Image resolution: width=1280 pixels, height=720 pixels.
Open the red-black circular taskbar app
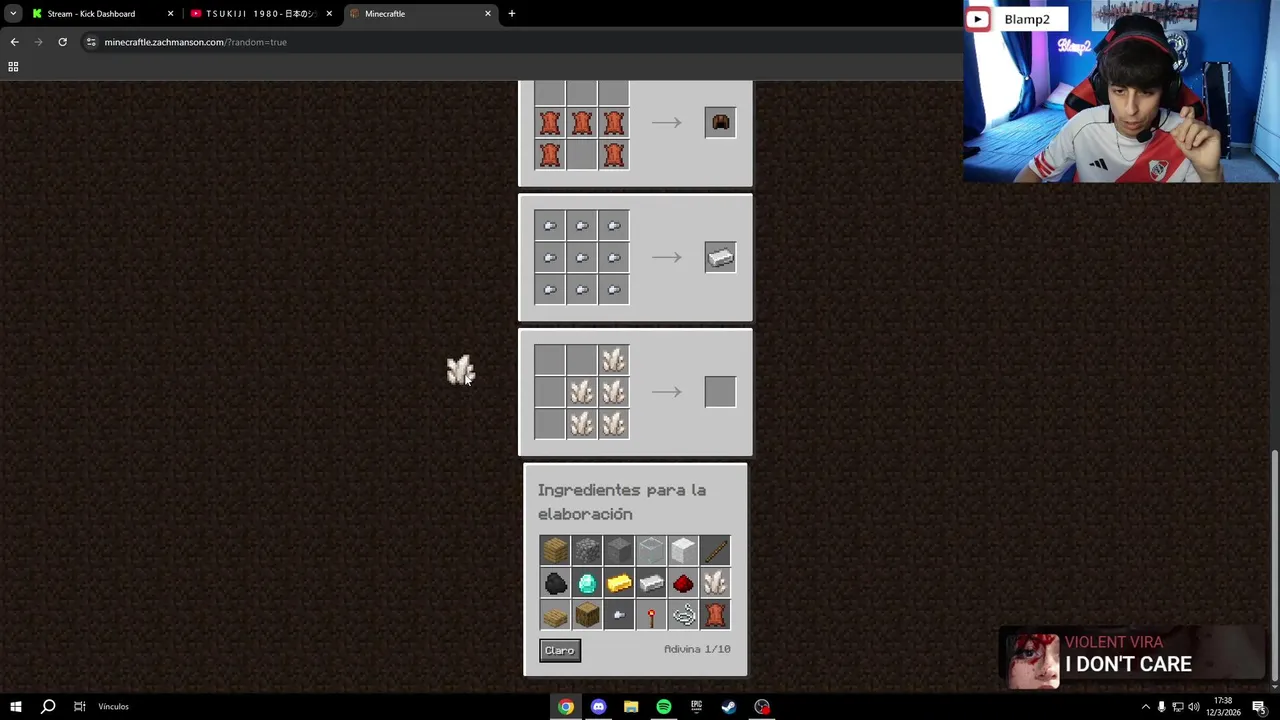point(762,707)
